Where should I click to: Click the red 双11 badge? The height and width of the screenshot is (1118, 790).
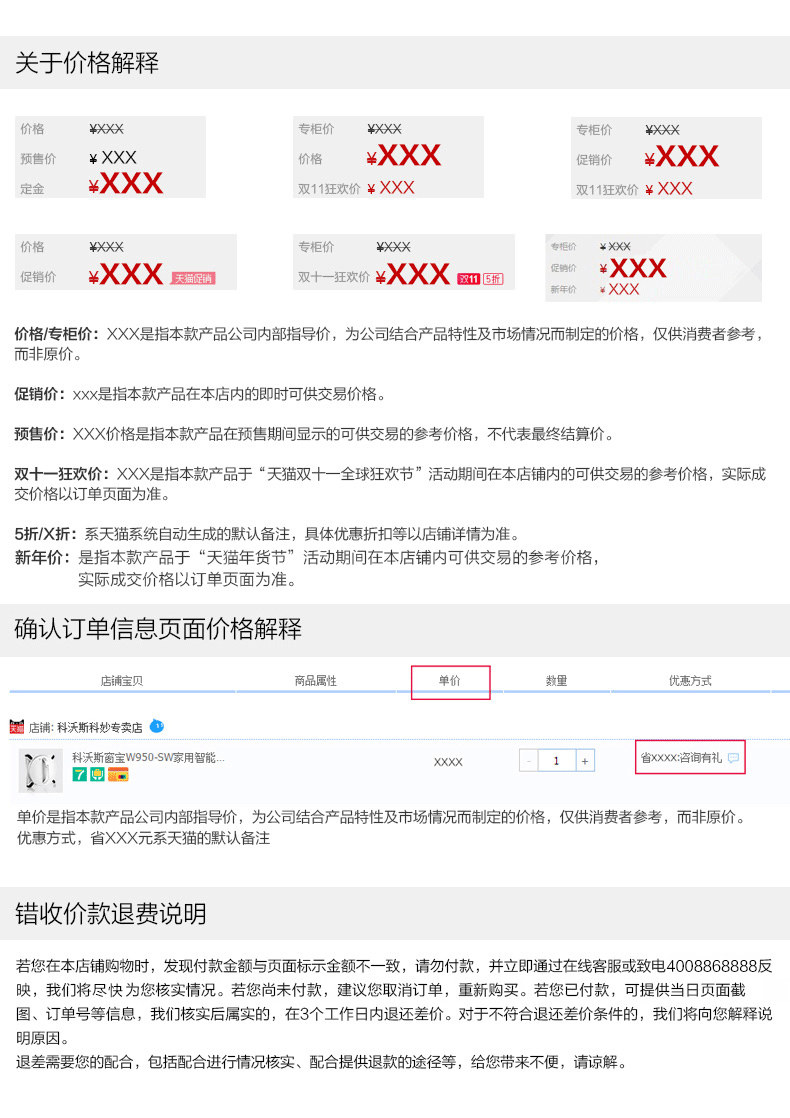pyautogui.click(x=468, y=279)
